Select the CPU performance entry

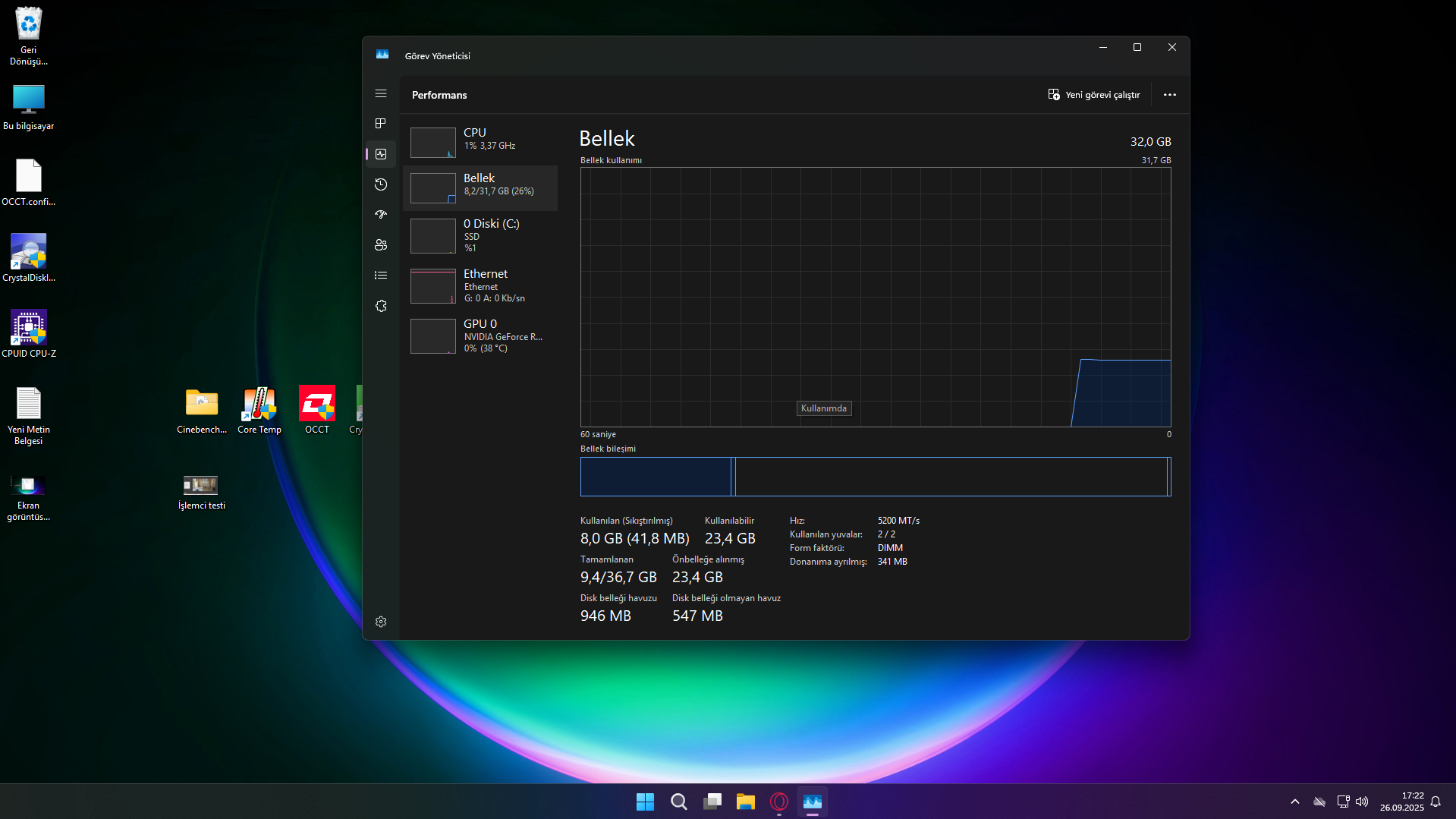tap(480, 142)
